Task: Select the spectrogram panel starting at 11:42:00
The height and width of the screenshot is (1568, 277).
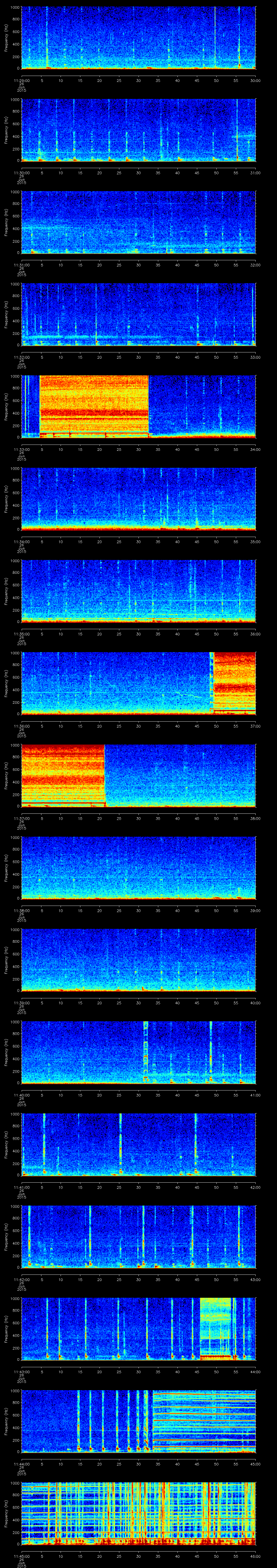Action: (138, 1237)
